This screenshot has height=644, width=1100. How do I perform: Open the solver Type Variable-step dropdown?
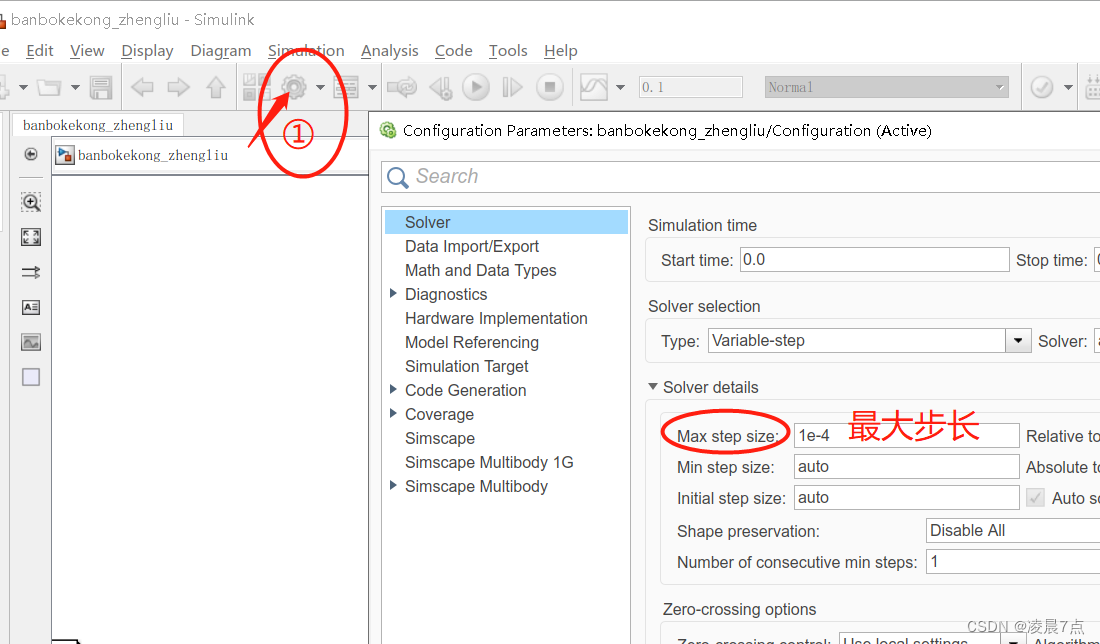869,341
